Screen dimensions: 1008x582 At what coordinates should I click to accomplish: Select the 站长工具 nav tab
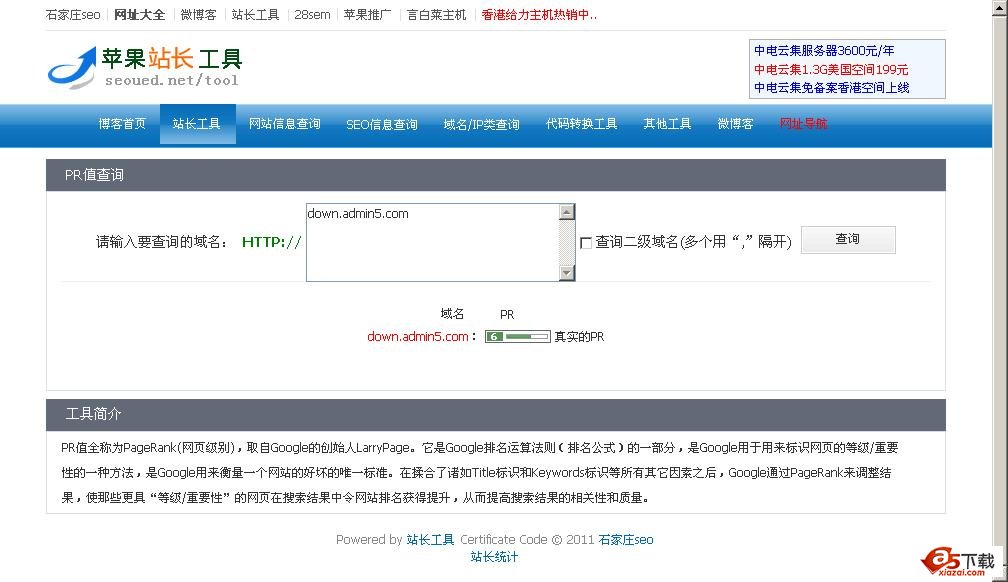[x=197, y=123]
